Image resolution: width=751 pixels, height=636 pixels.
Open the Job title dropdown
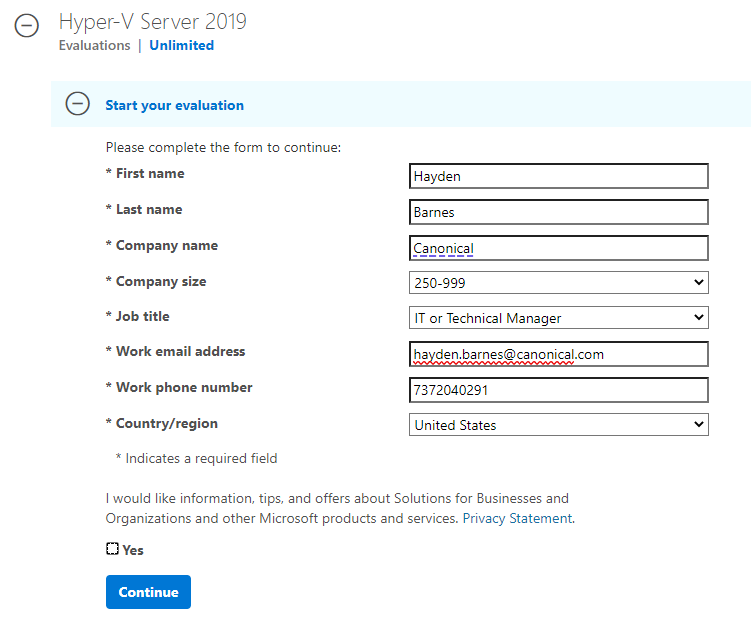[558, 318]
